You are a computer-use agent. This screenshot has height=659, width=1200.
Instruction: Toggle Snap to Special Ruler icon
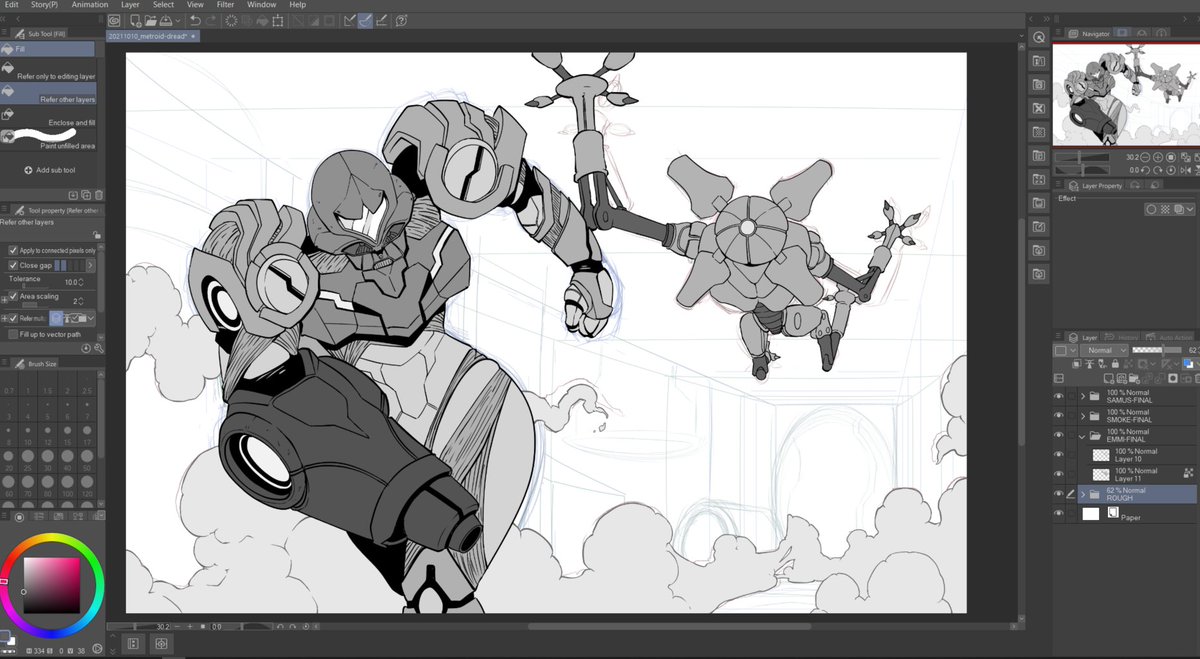(x=366, y=20)
